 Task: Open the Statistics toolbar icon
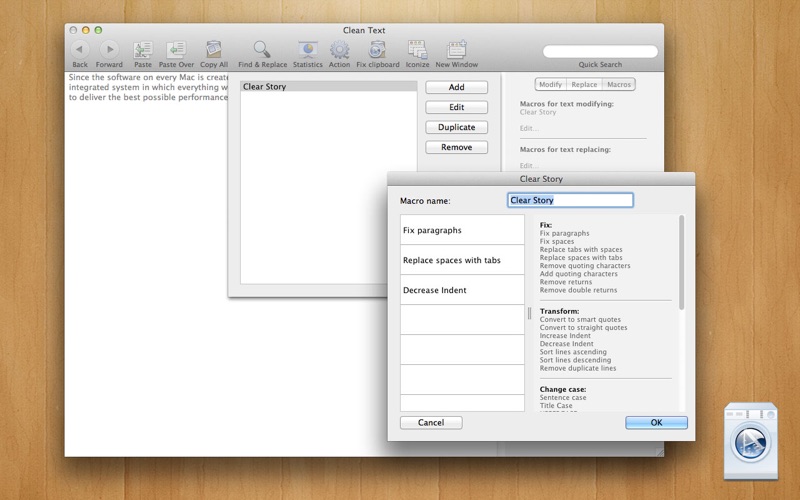click(308, 49)
